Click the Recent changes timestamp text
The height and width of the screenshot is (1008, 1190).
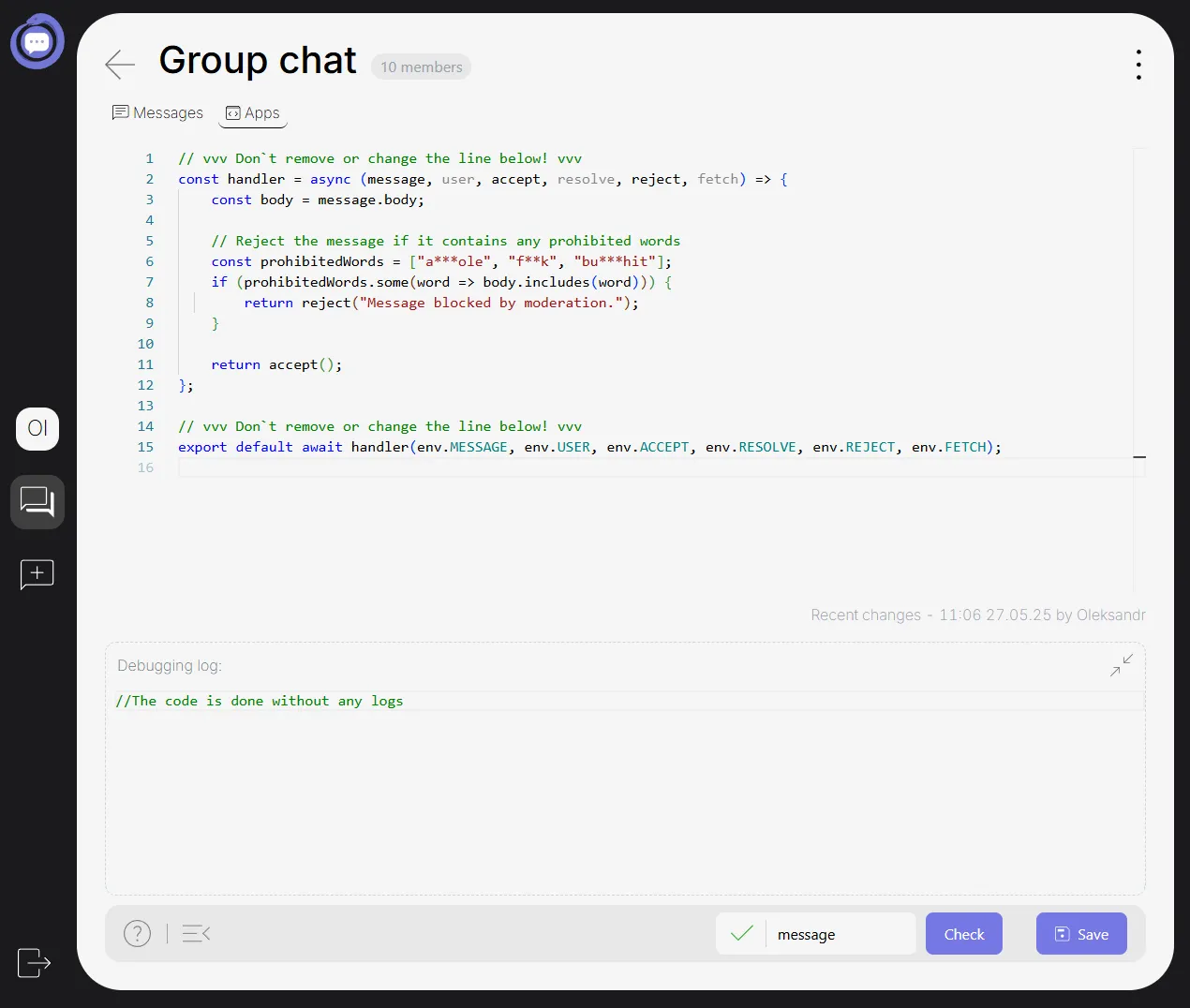click(977, 615)
